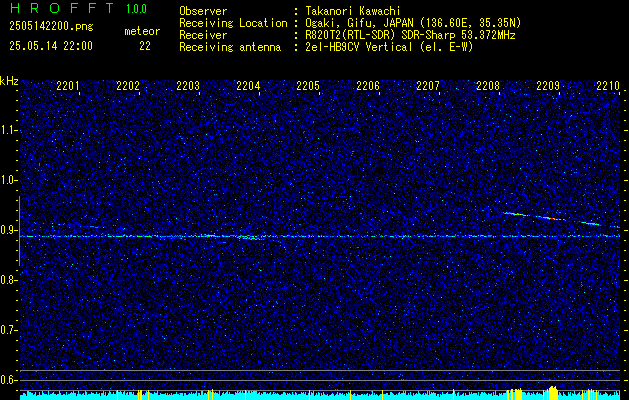Click the HROFFT title text
This screenshot has height=400, width=629.
[x=62, y=8]
